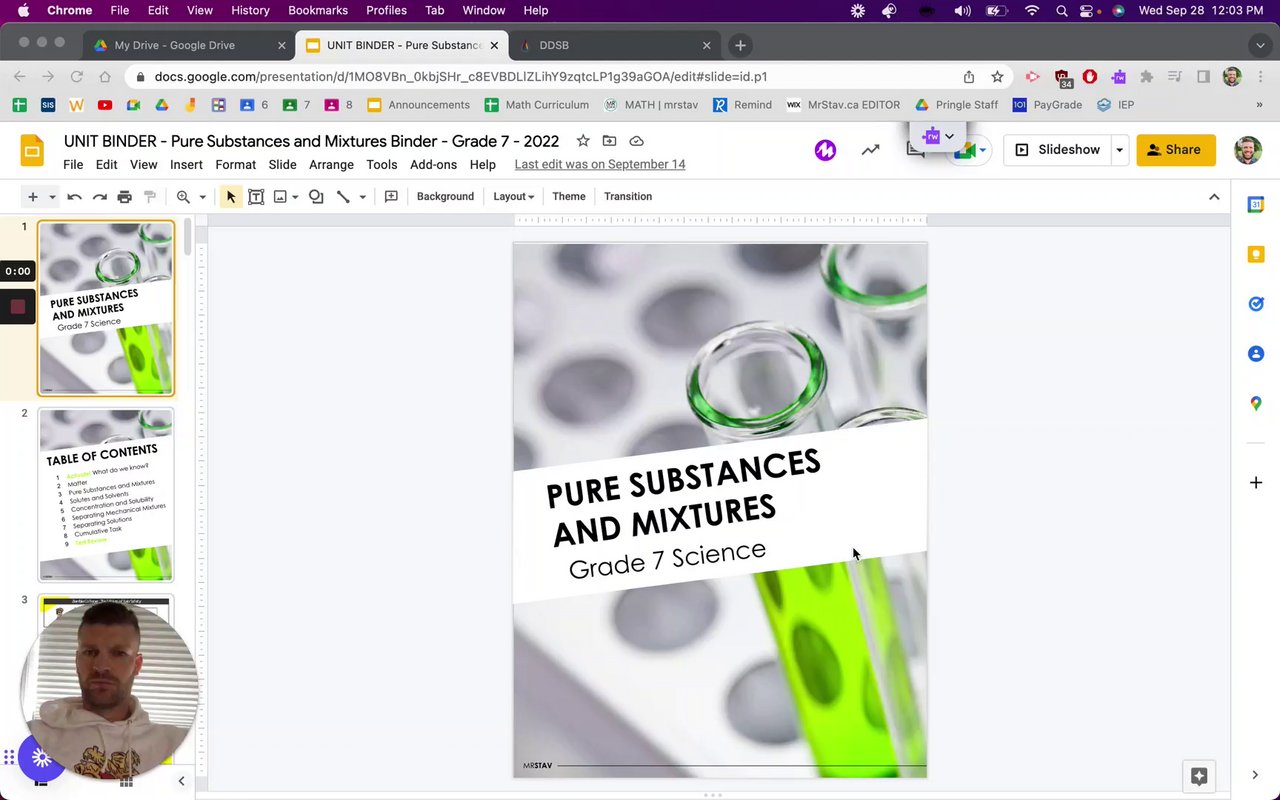Click the activity dashboard trend icon
Viewport: 1280px width, 800px height.
(871, 150)
